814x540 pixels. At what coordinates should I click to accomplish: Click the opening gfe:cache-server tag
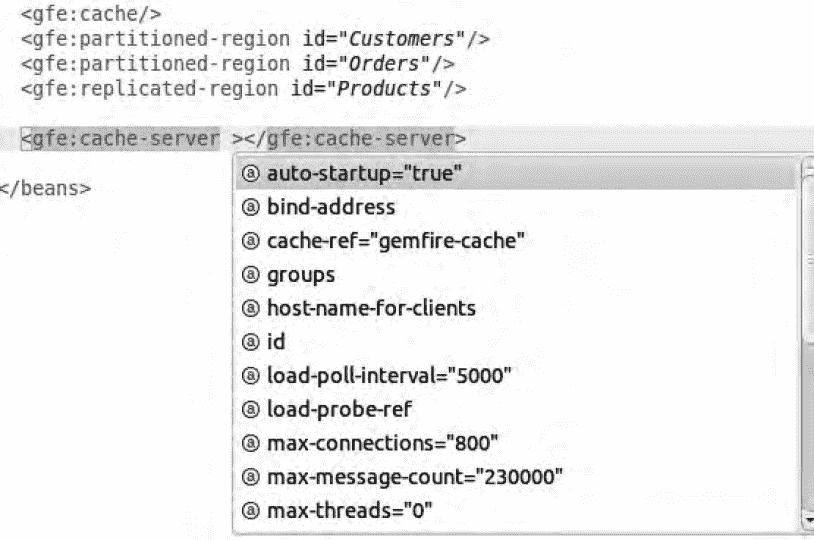(126, 139)
